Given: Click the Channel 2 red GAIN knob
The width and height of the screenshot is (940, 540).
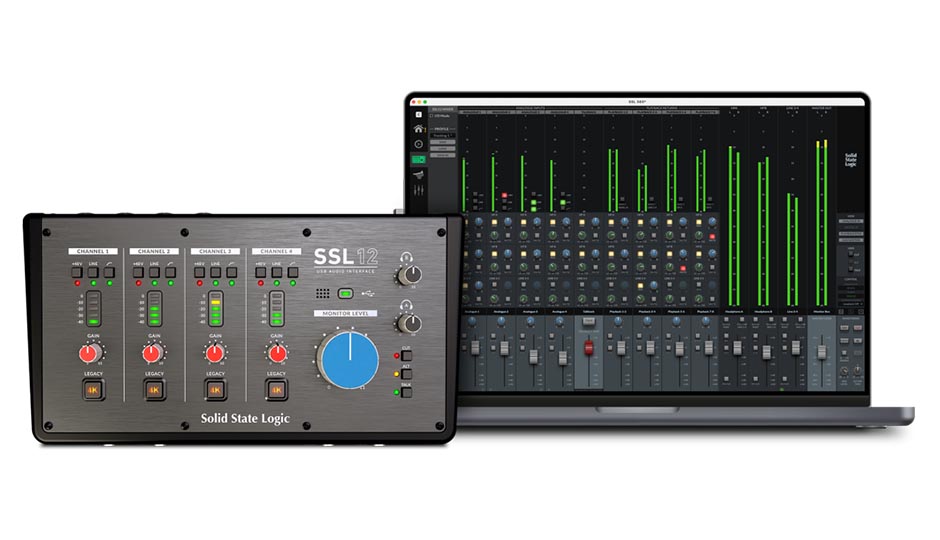Looking at the screenshot, I should tap(152, 353).
